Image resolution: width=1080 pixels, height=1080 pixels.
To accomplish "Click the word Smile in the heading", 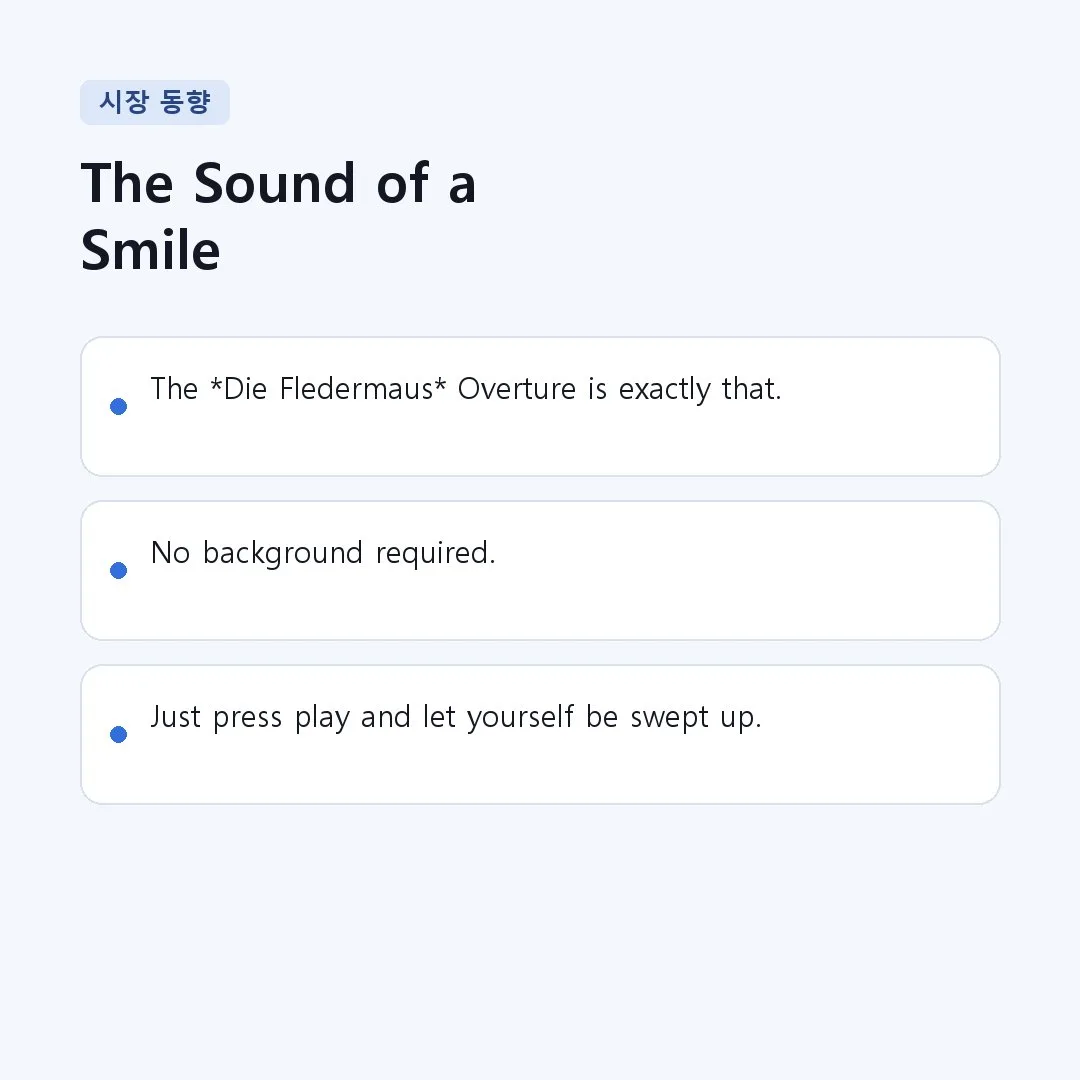I will pos(150,250).
